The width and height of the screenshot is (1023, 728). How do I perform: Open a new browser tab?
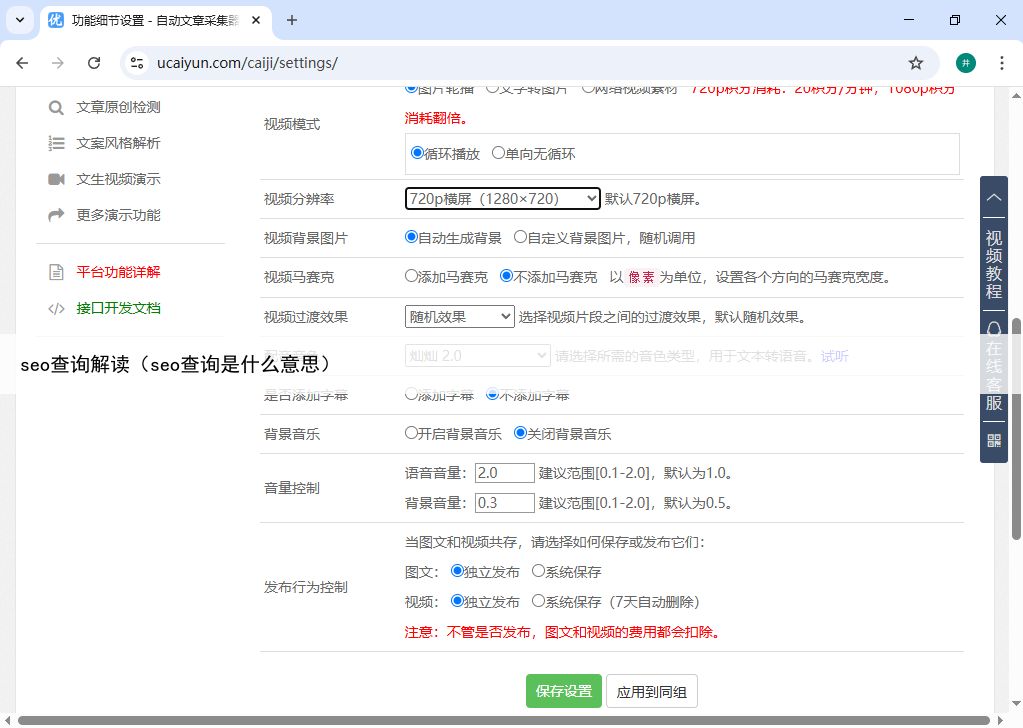[292, 20]
